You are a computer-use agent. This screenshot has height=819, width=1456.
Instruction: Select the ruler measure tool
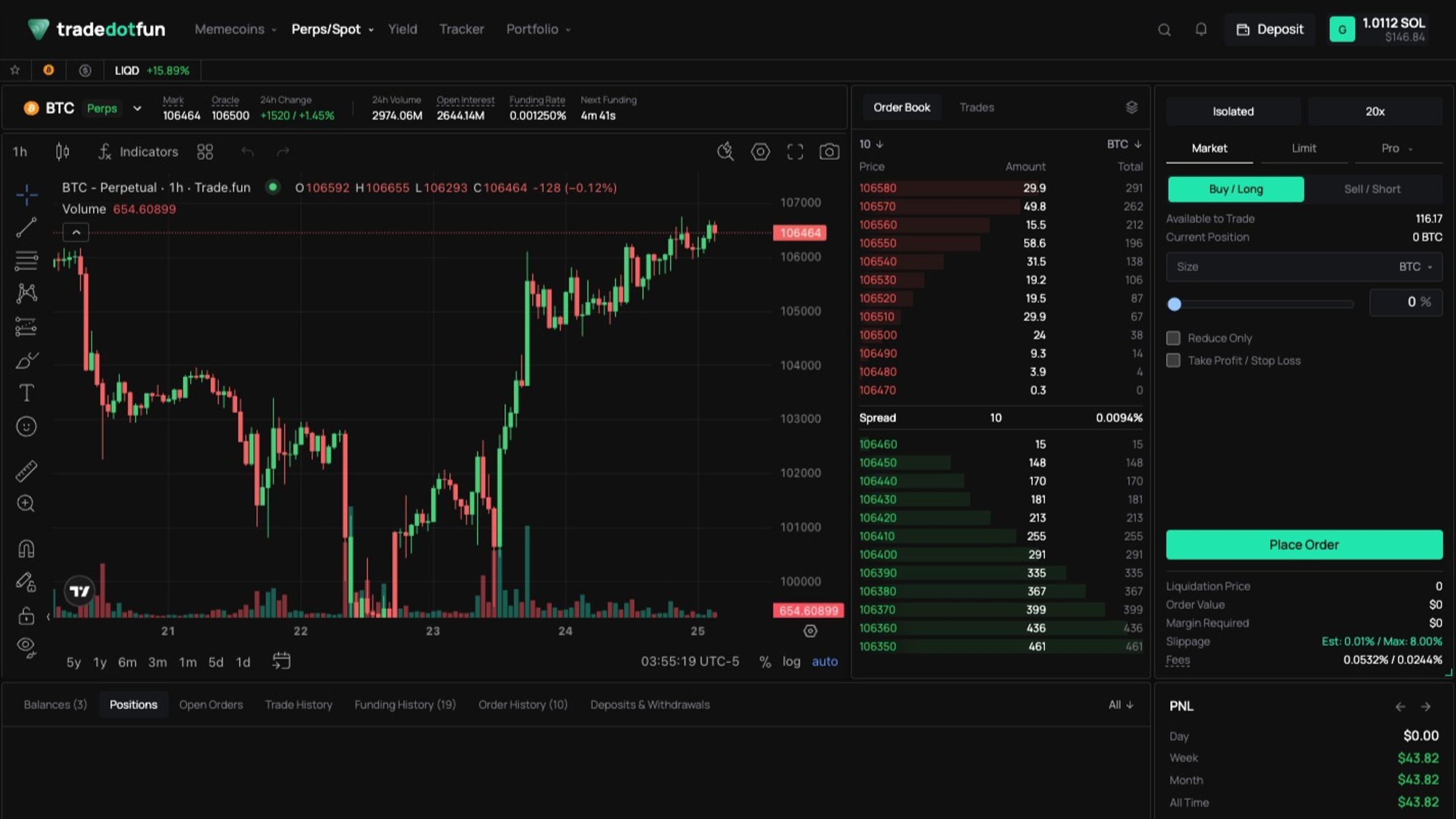pos(27,471)
